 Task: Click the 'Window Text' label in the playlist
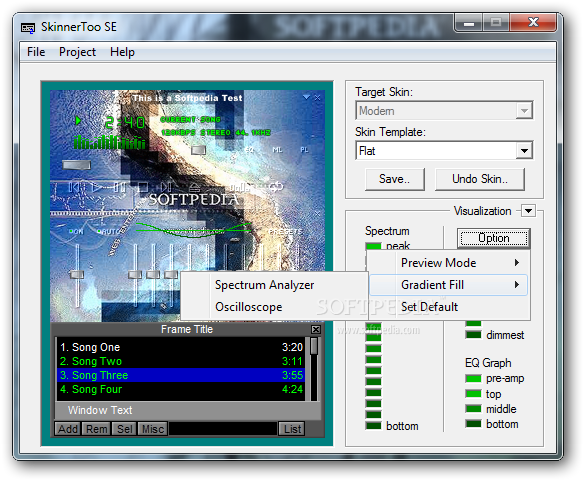100,410
